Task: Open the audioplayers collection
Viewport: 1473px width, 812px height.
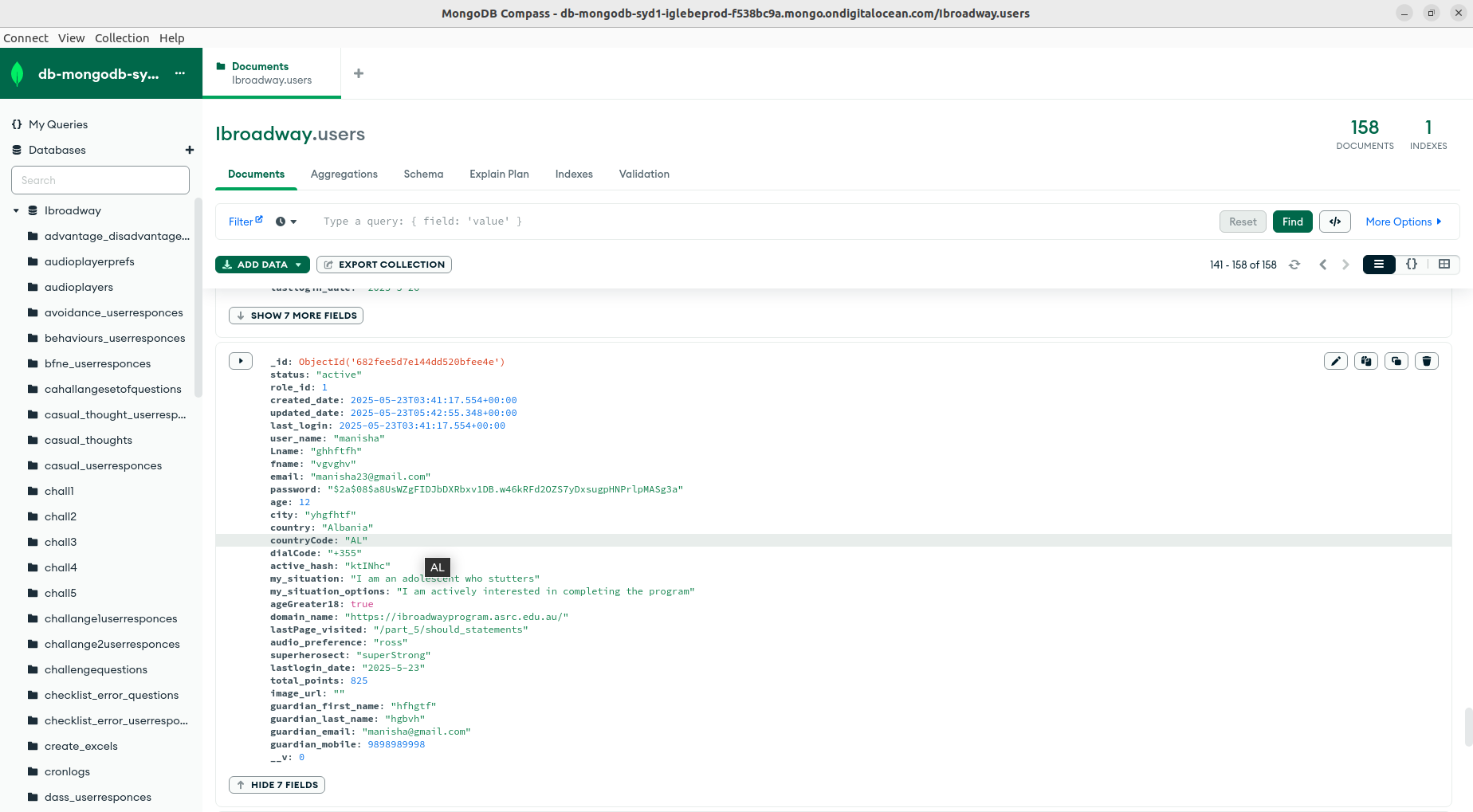Action: pos(79,287)
